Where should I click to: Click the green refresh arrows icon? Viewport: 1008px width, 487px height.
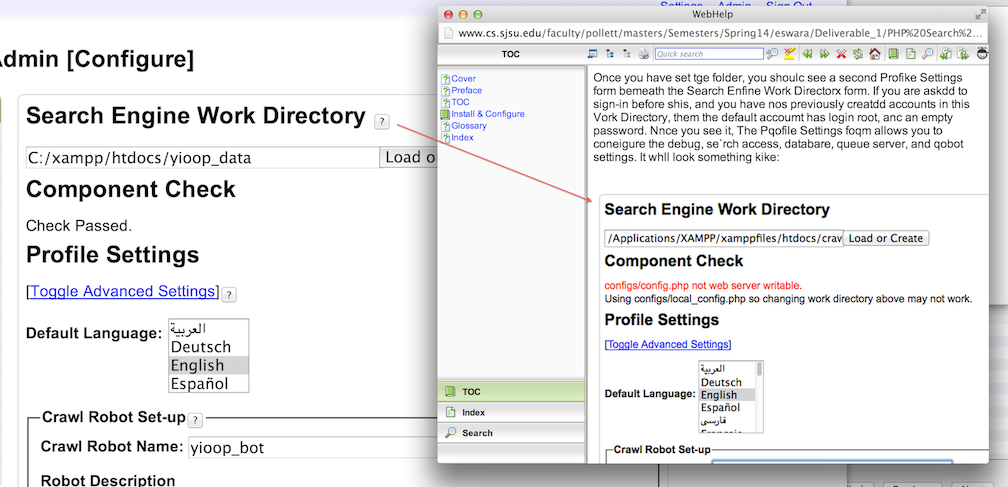857,54
